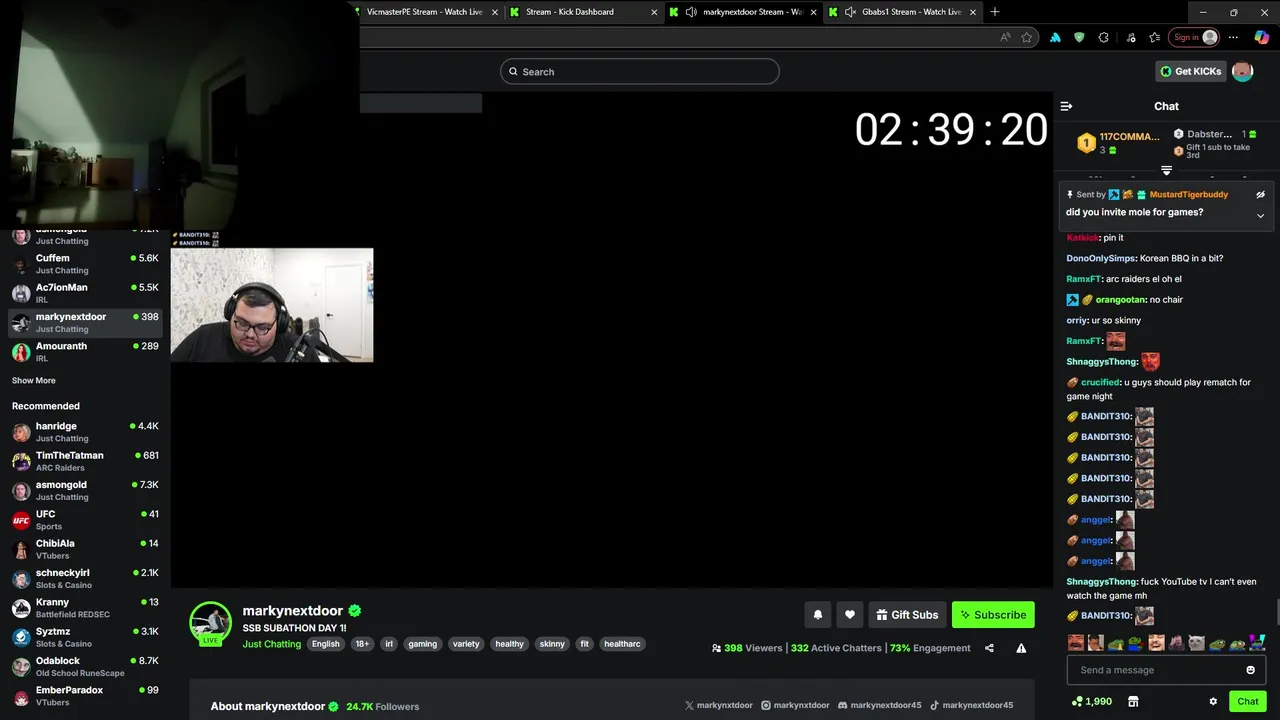Viewport: 1280px width, 720px height.
Task: Expand the pinned message chevron
Action: pos(1260,215)
